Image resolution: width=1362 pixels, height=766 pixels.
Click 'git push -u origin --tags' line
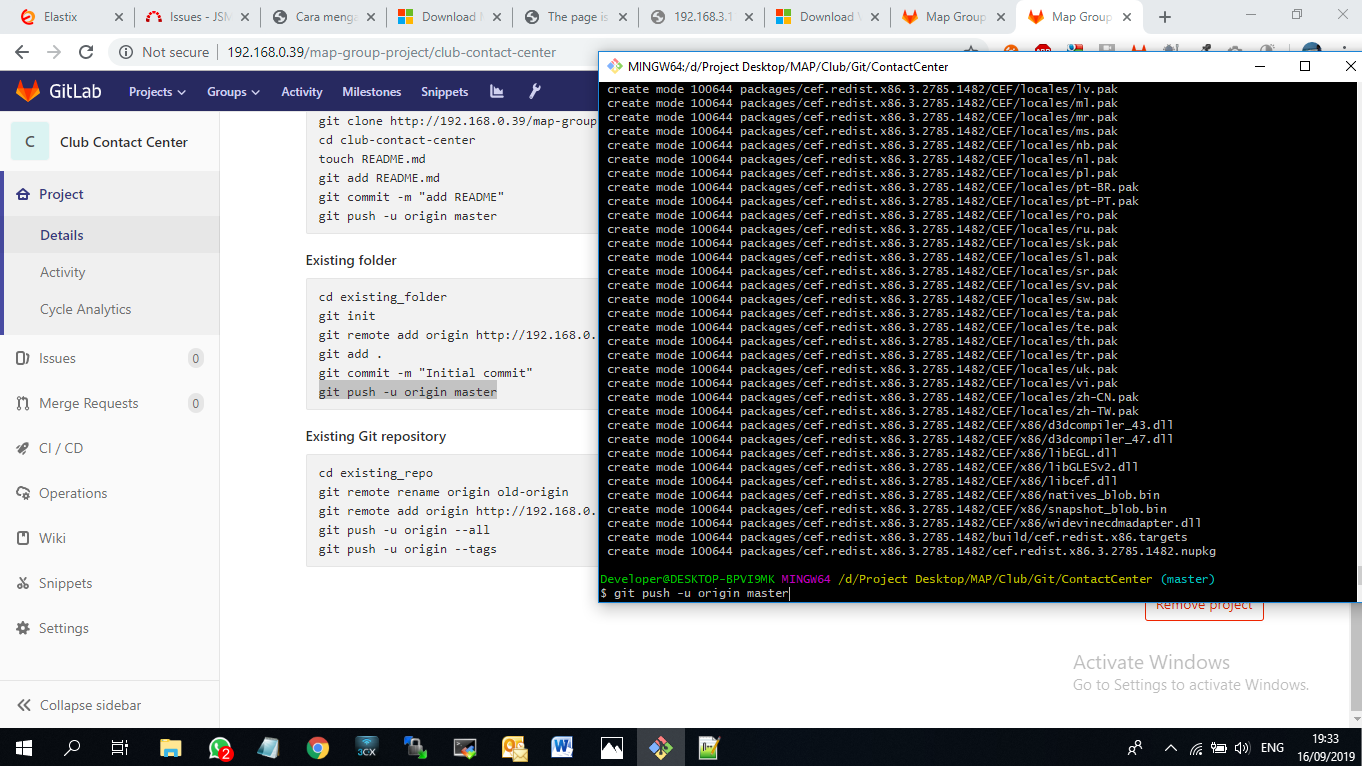[x=408, y=549]
